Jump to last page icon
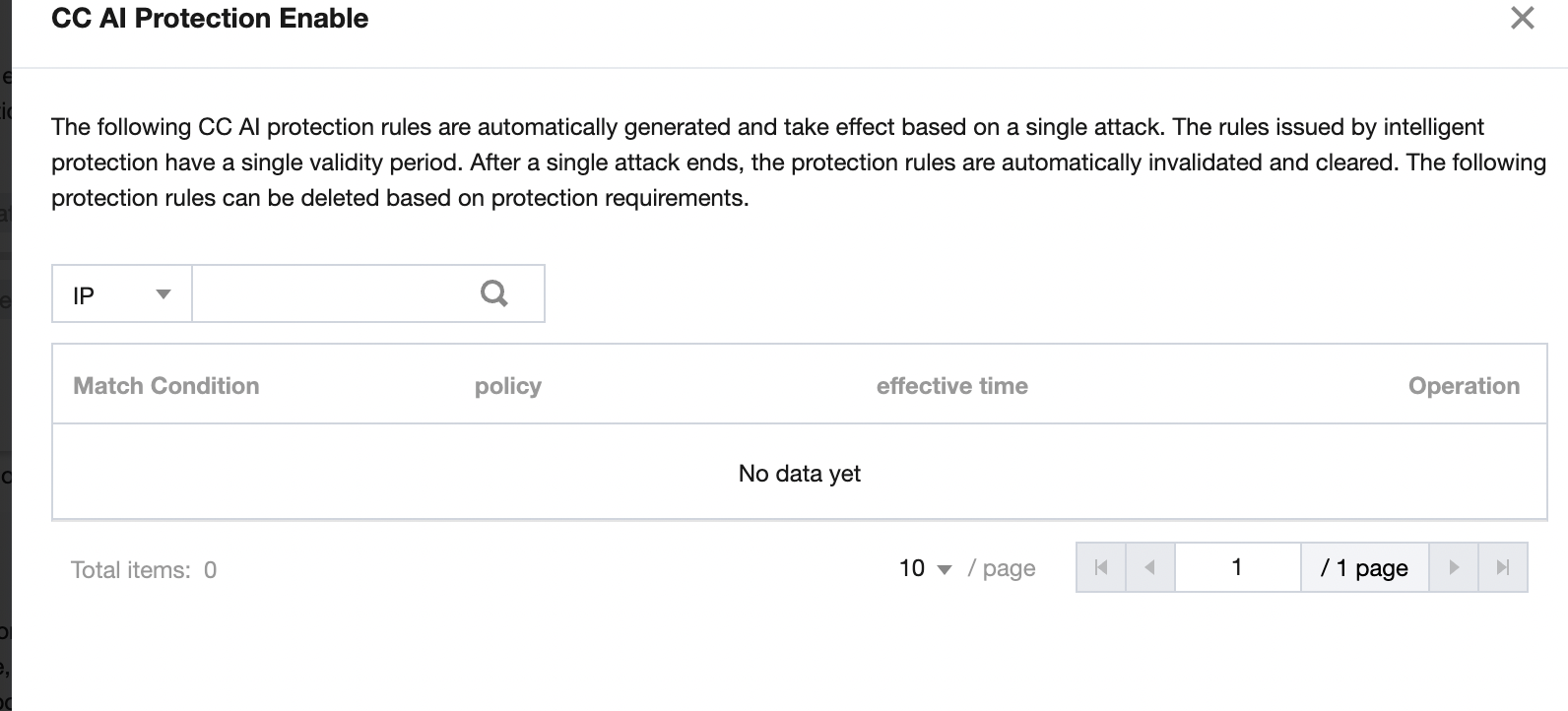 point(1503,567)
